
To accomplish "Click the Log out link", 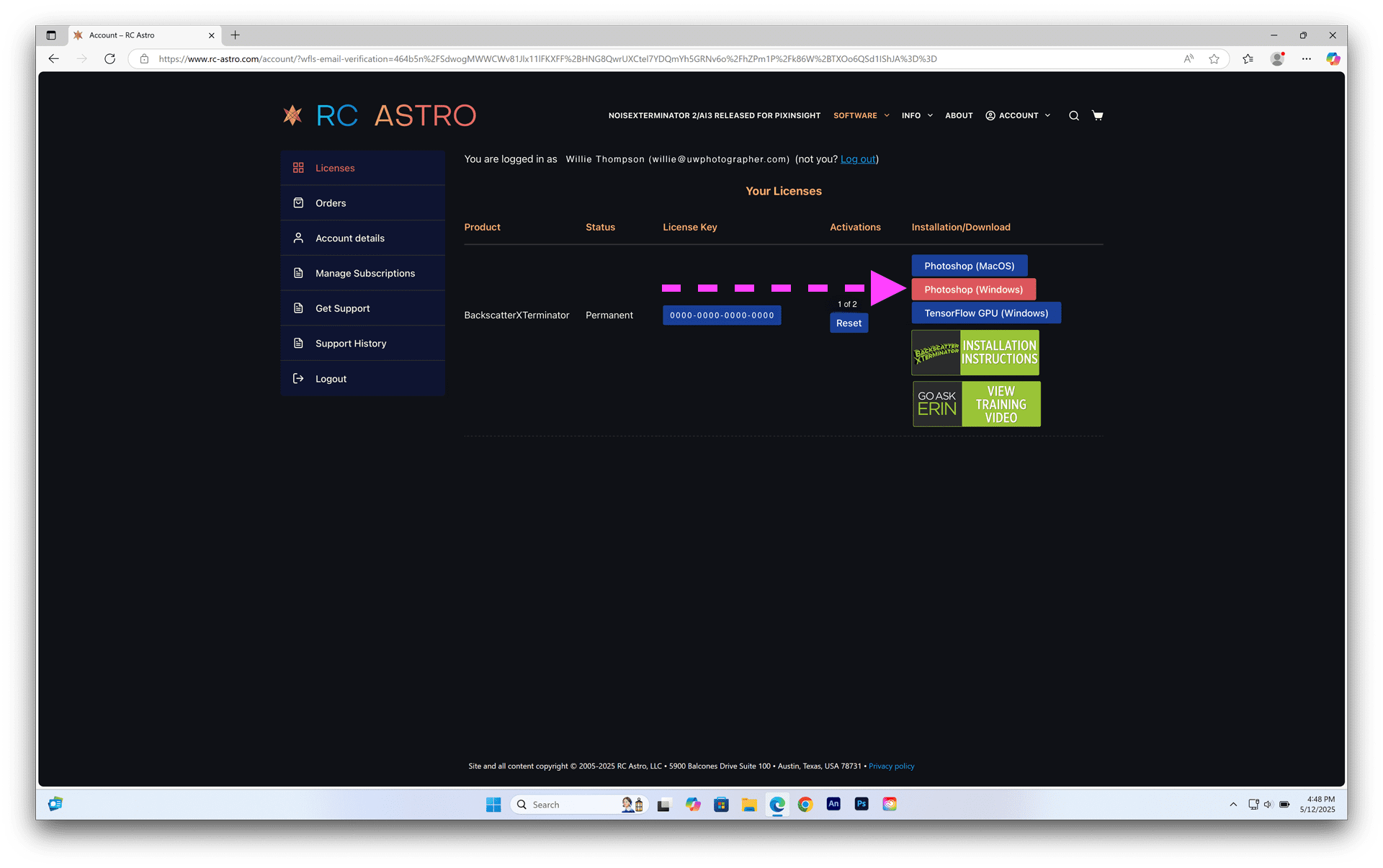I will (x=858, y=159).
